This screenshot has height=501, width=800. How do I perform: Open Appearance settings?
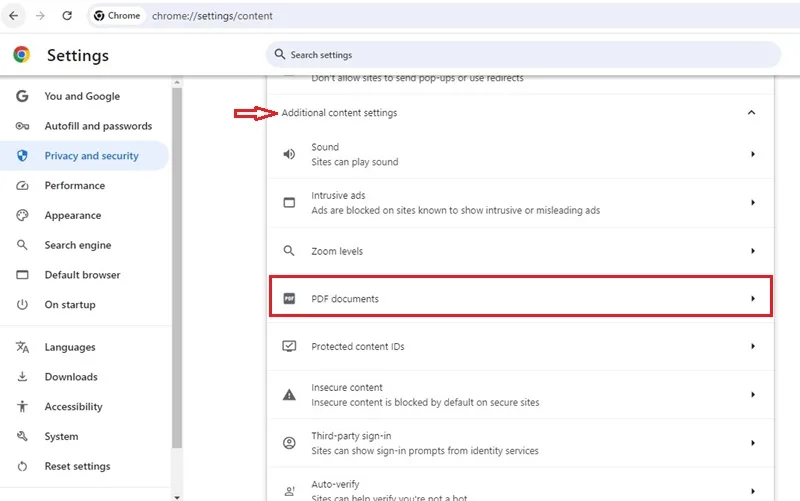pyautogui.click(x=84, y=215)
